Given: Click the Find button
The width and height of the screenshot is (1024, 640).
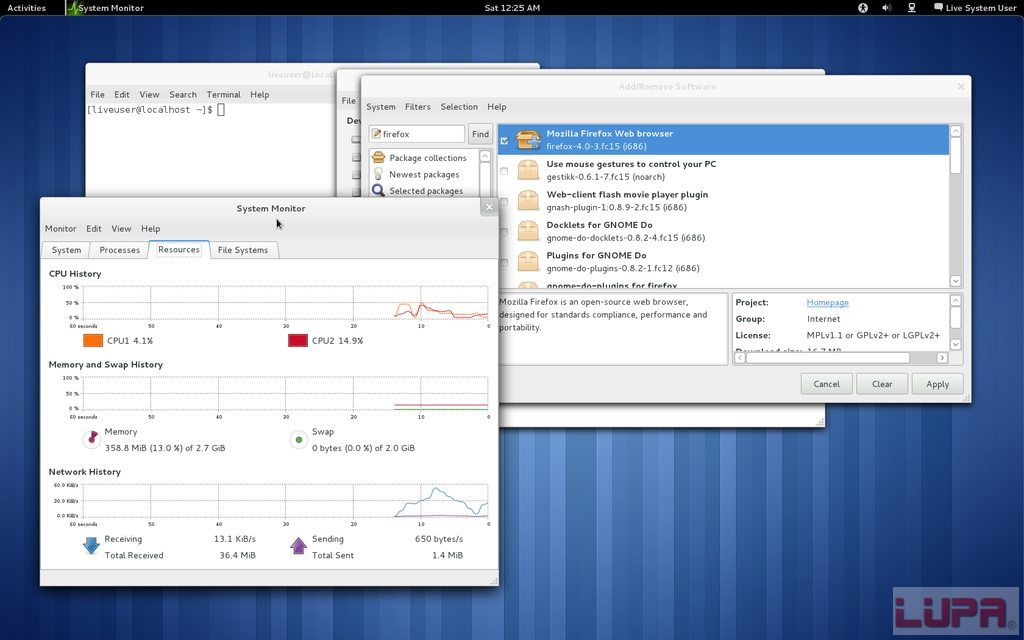Looking at the screenshot, I should pyautogui.click(x=481, y=134).
